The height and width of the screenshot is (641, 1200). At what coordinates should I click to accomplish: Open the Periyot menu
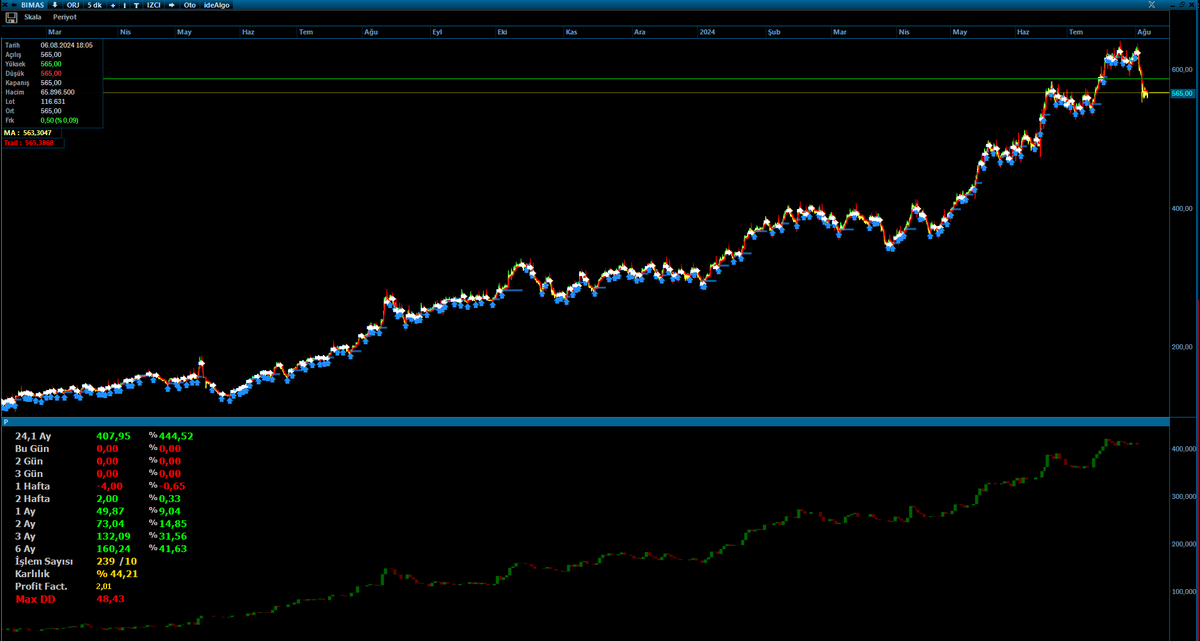pyautogui.click(x=65, y=18)
